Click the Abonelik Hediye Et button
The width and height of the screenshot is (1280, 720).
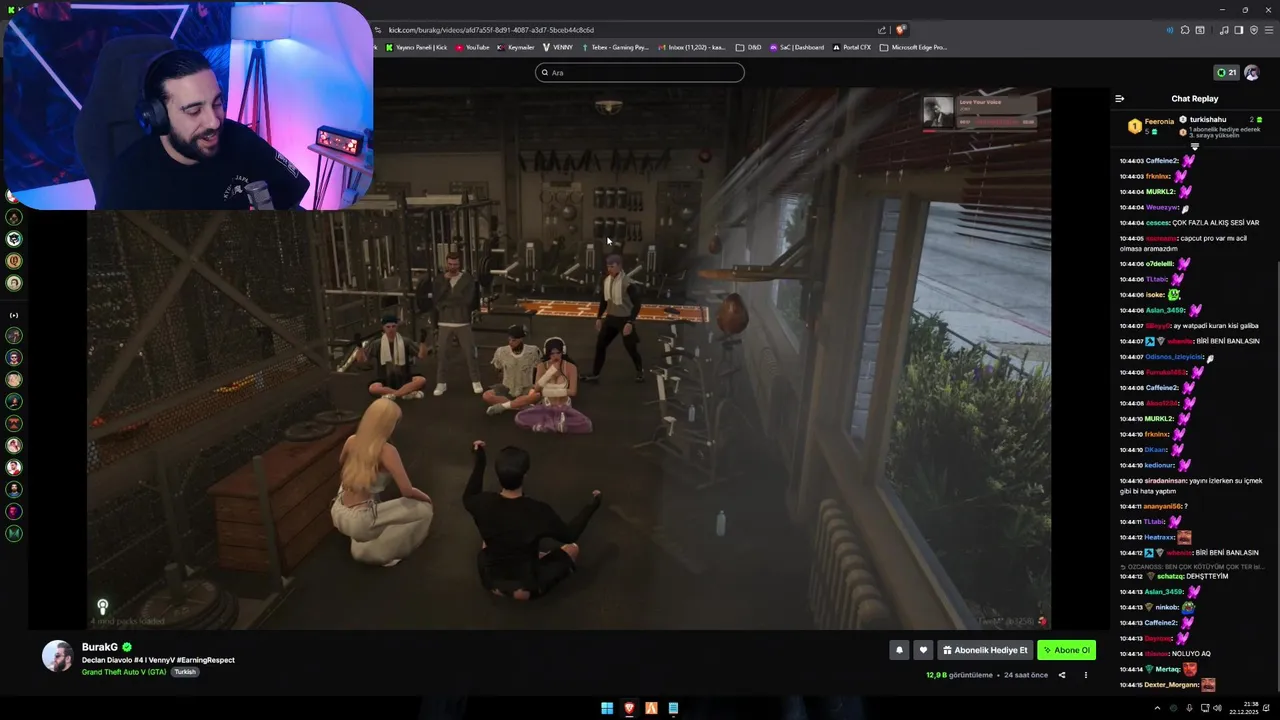[985, 650]
